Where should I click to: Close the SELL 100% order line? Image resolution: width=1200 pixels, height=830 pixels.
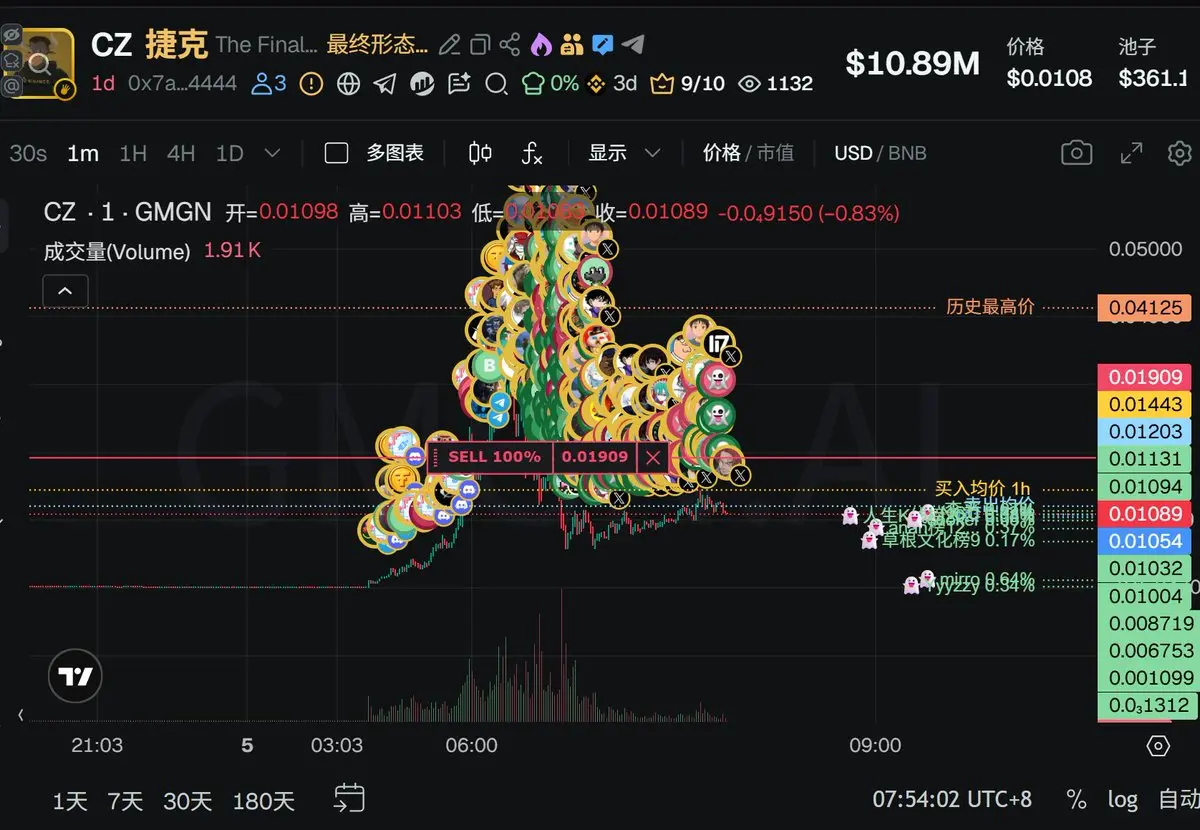point(653,457)
